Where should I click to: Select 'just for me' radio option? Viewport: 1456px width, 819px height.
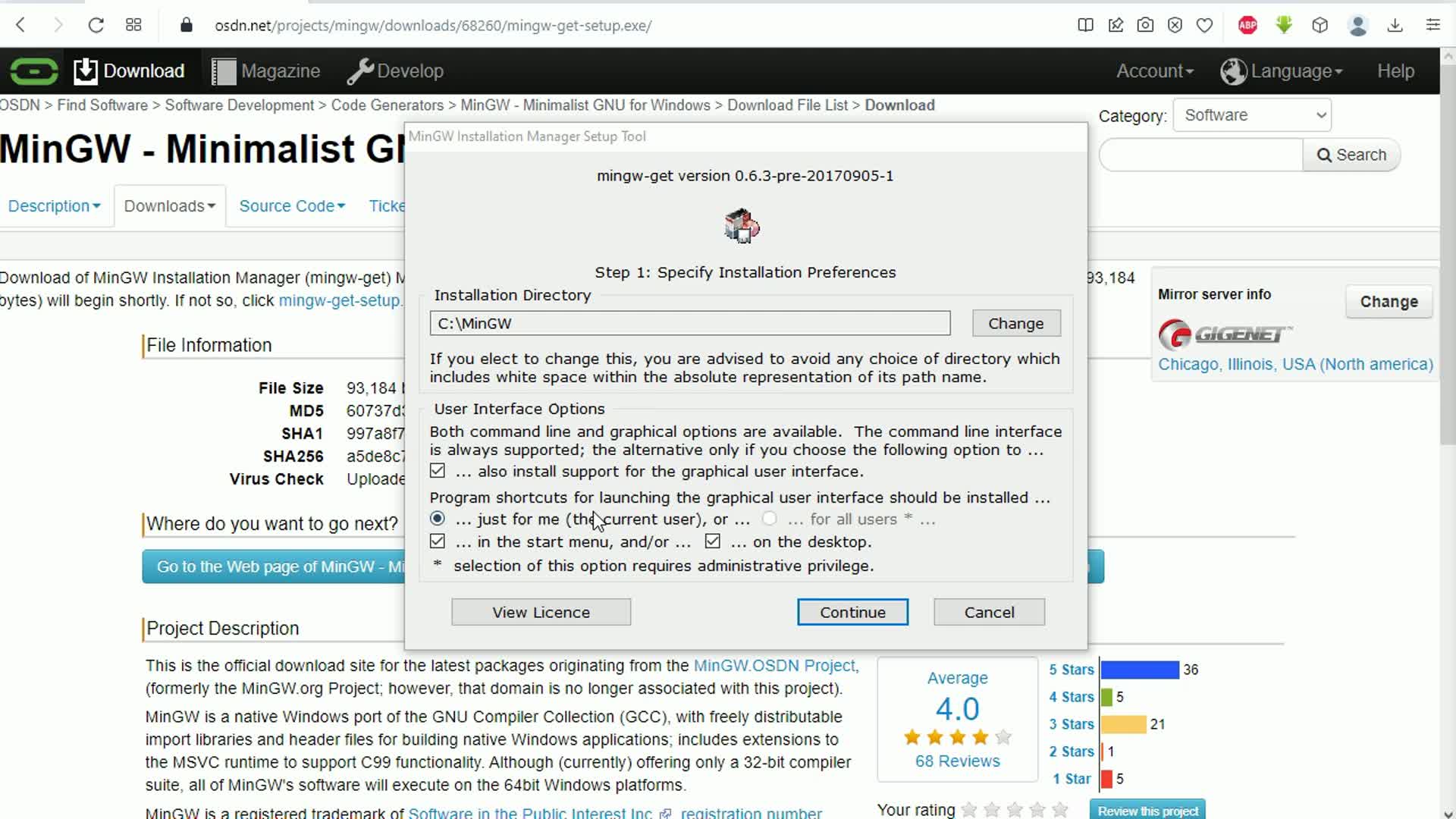click(438, 519)
